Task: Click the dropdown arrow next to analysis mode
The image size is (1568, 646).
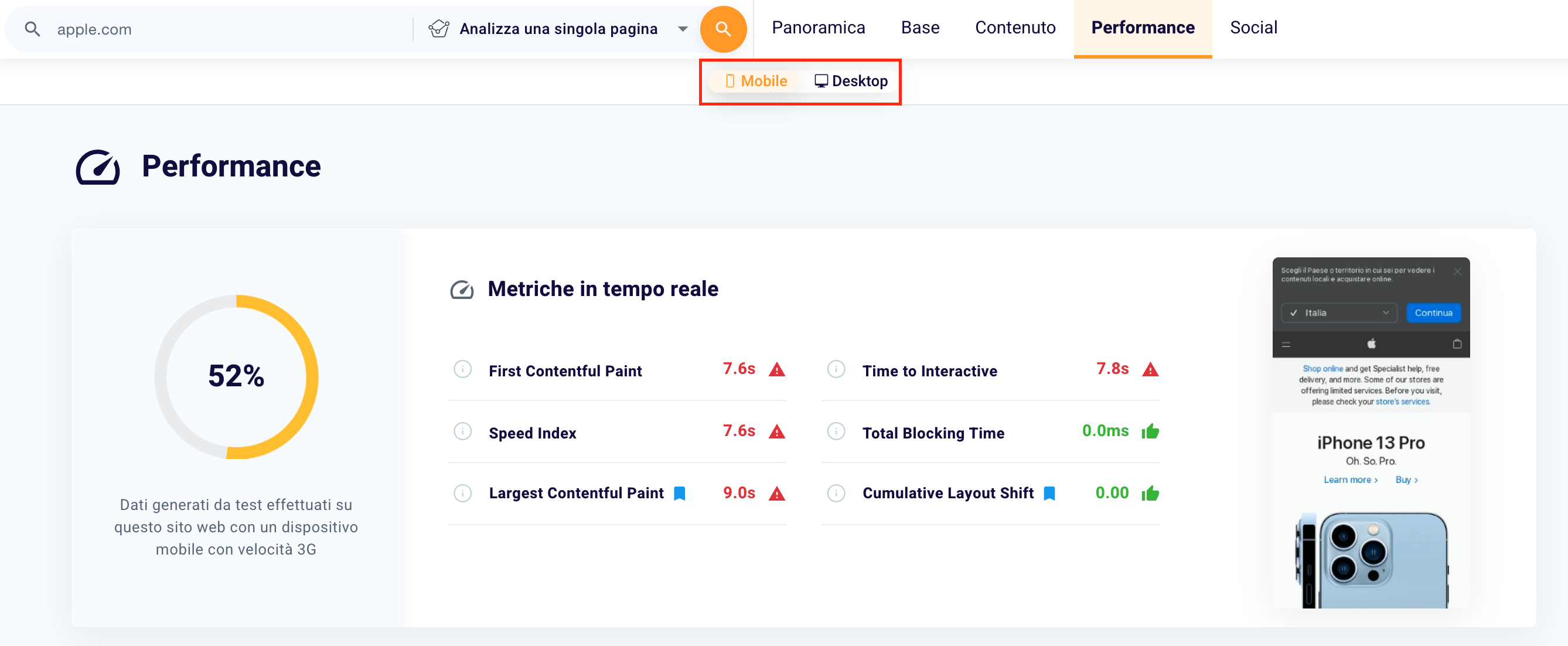Action: 683,29
